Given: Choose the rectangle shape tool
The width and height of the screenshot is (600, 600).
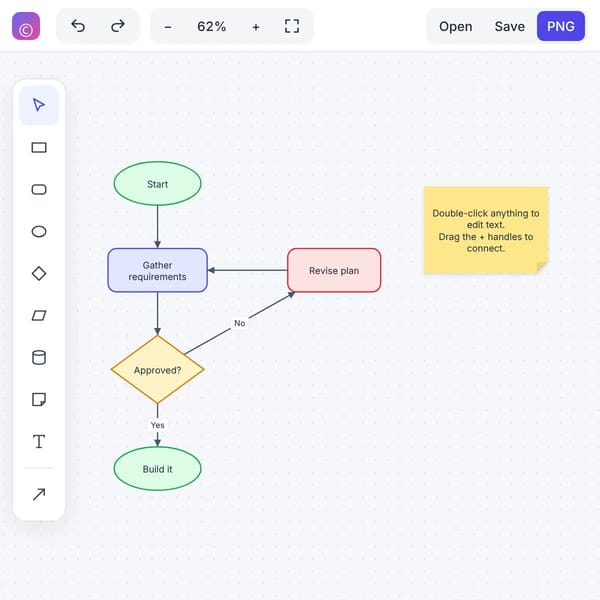Looking at the screenshot, I should tap(39, 147).
